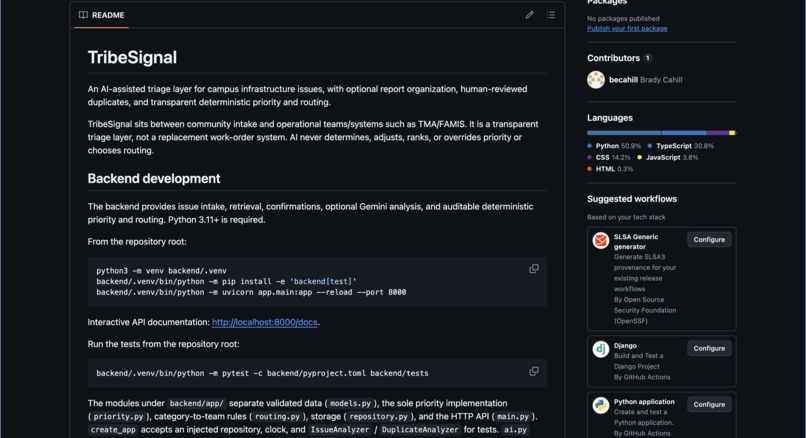Configure the SLSA Generic generator workflow
Screen dimensions: 806x438
(709, 240)
